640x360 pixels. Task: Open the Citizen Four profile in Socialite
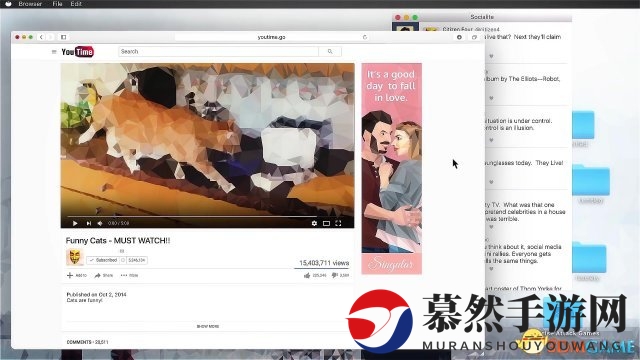[471, 29]
